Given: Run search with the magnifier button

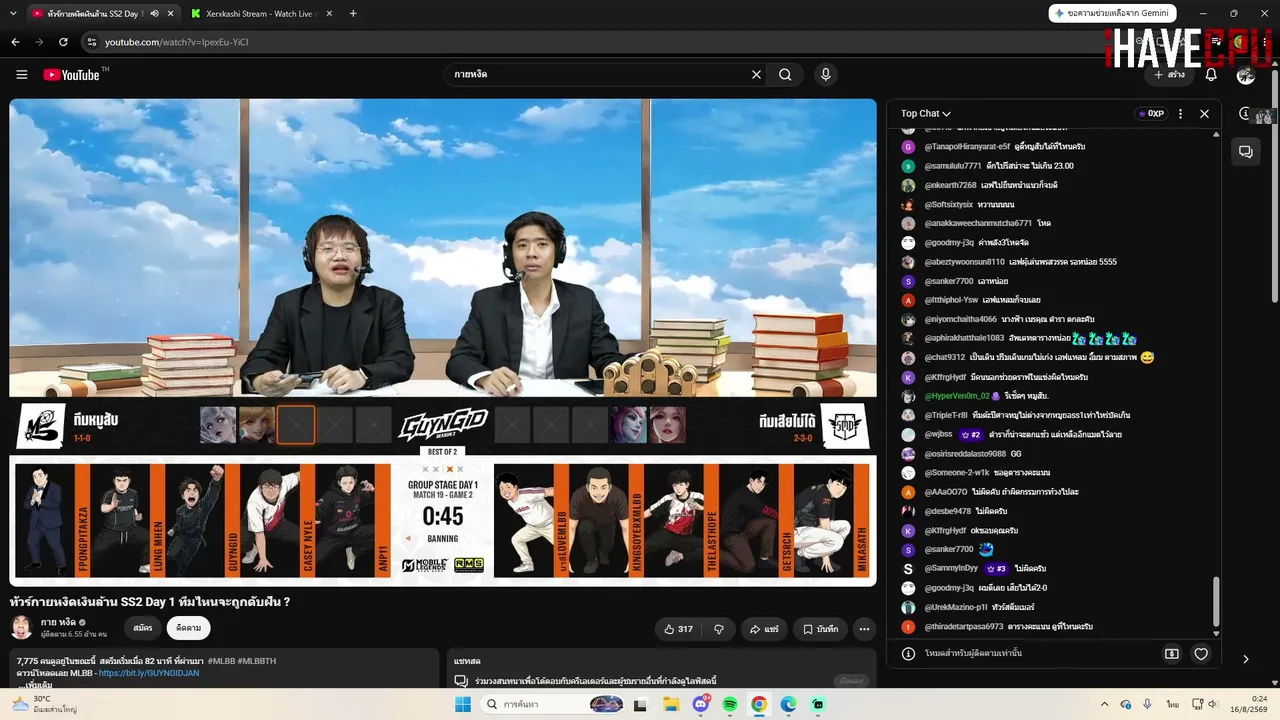Looking at the screenshot, I should (785, 75).
